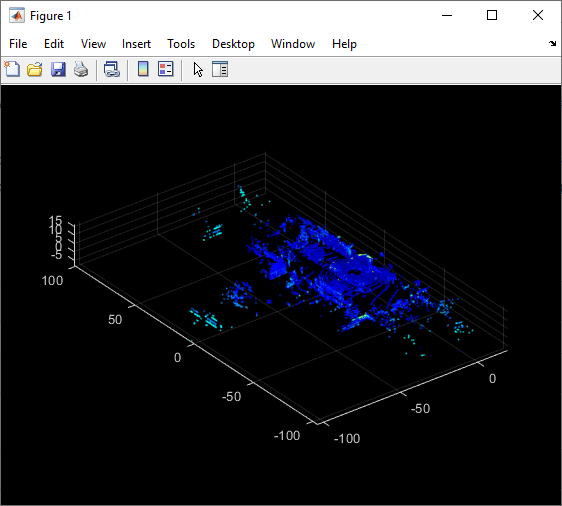This screenshot has height=506, width=562.
Task: Maximize the Figure 1 window
Action: click(492, 15)
